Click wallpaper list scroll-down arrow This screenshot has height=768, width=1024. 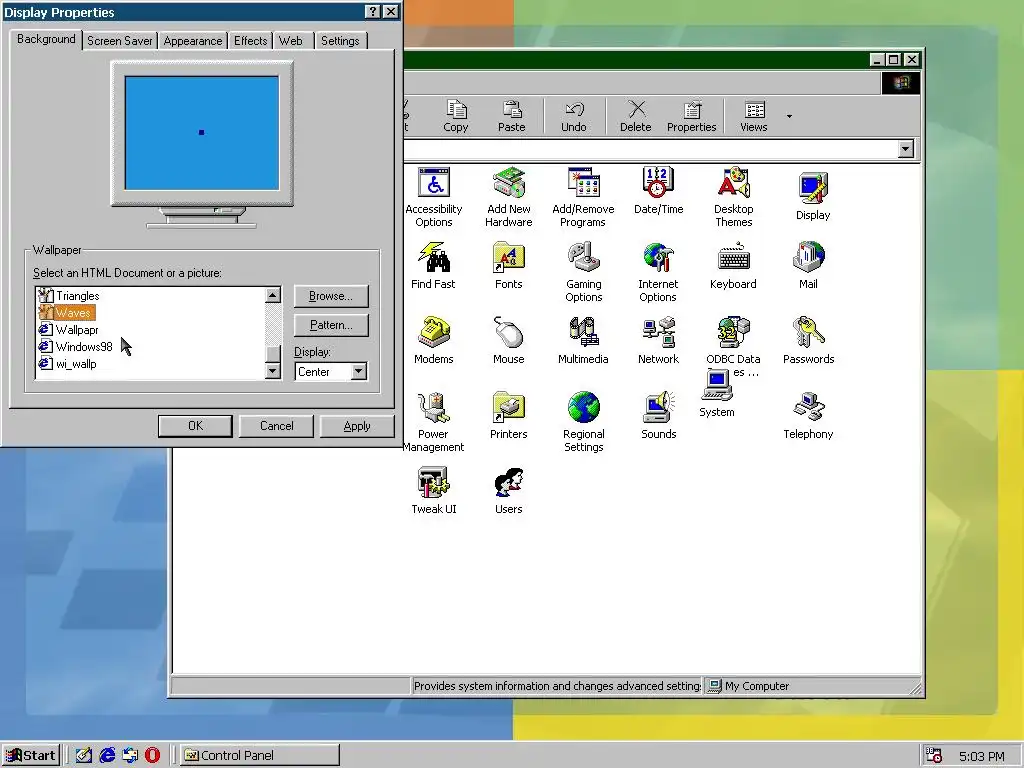[273, 371]
